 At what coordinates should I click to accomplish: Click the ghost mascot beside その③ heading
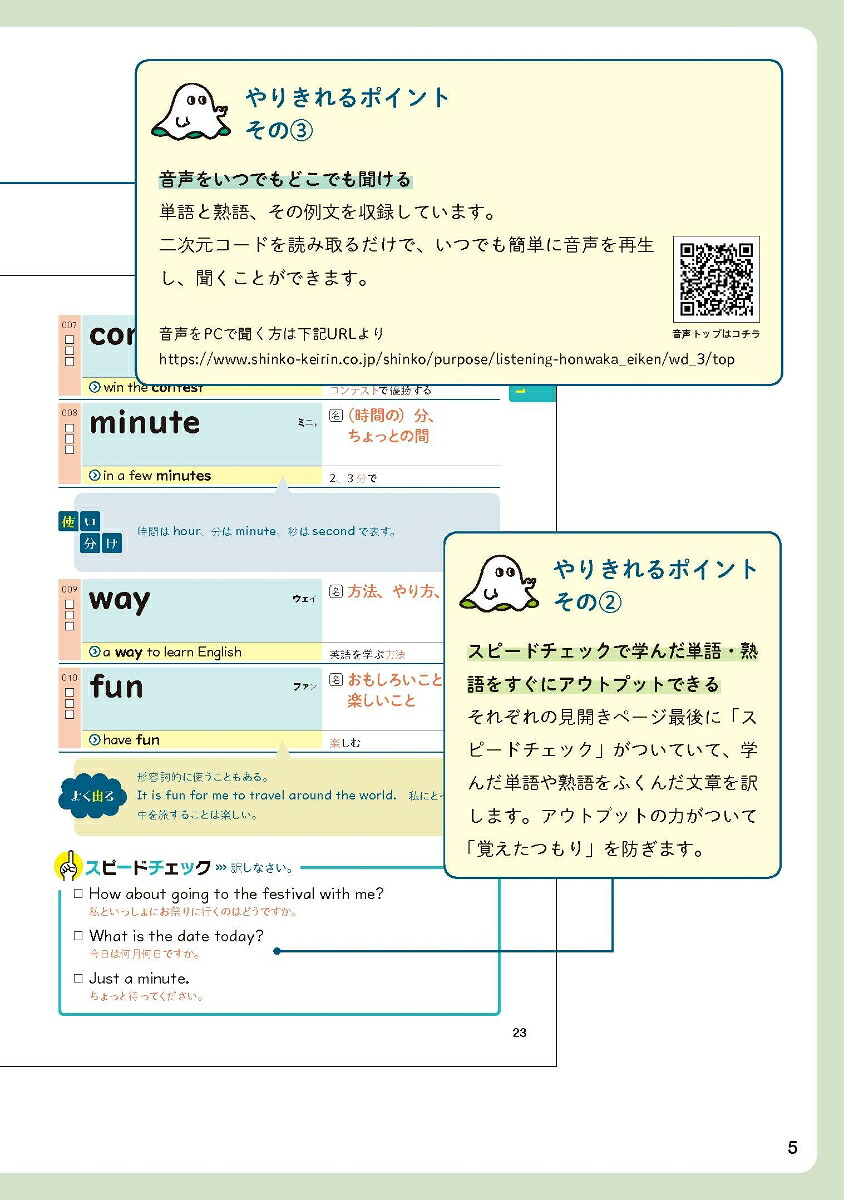click(x=191, y=112)
